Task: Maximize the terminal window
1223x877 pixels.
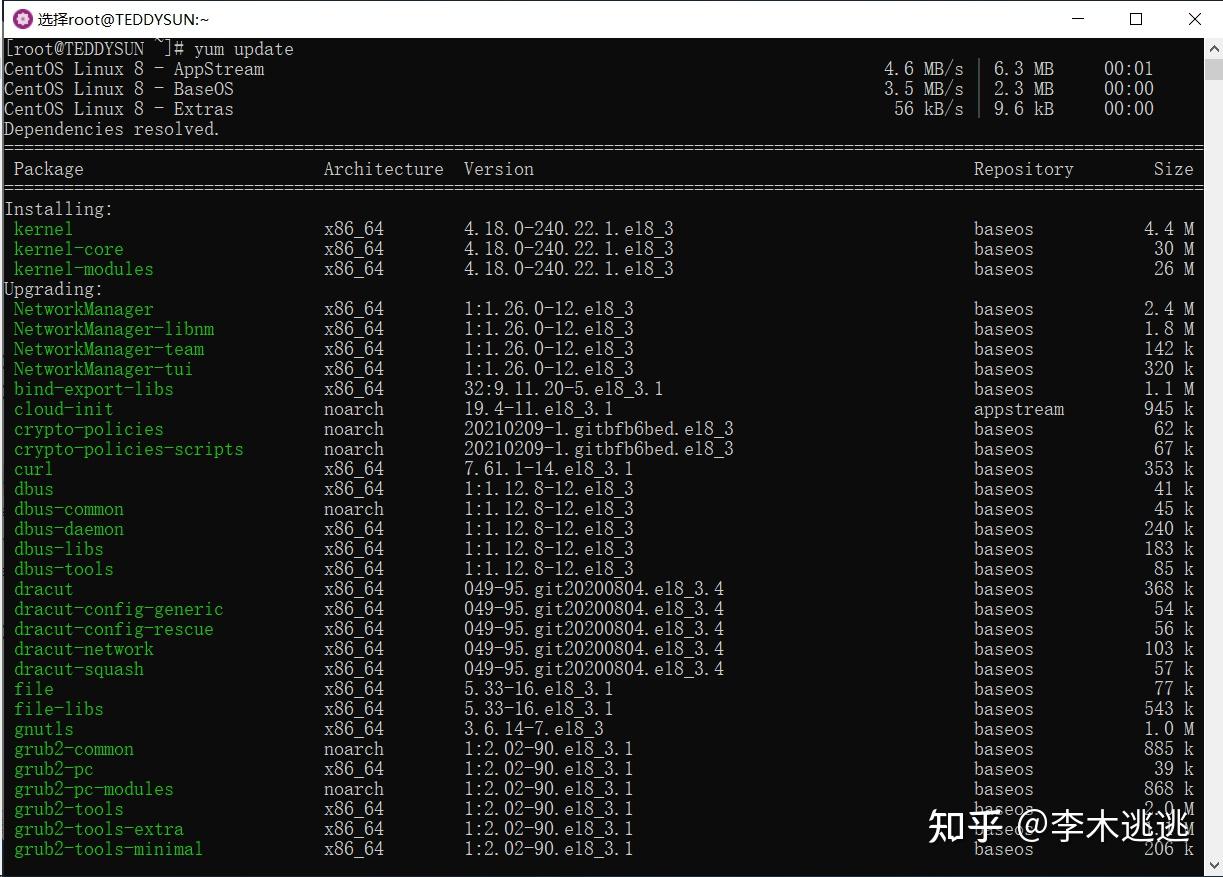Action: point(1135,18)
